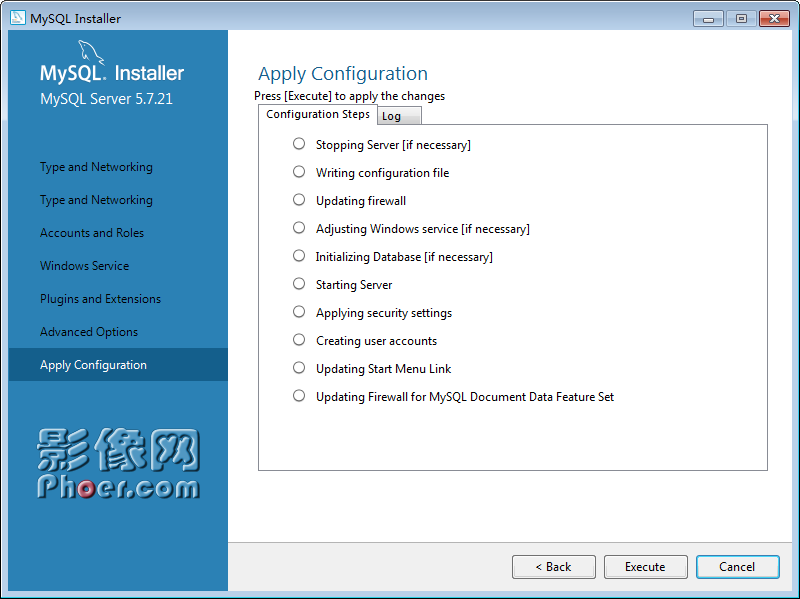Select Apply Configuration in the sidebar

coord(118,365)
